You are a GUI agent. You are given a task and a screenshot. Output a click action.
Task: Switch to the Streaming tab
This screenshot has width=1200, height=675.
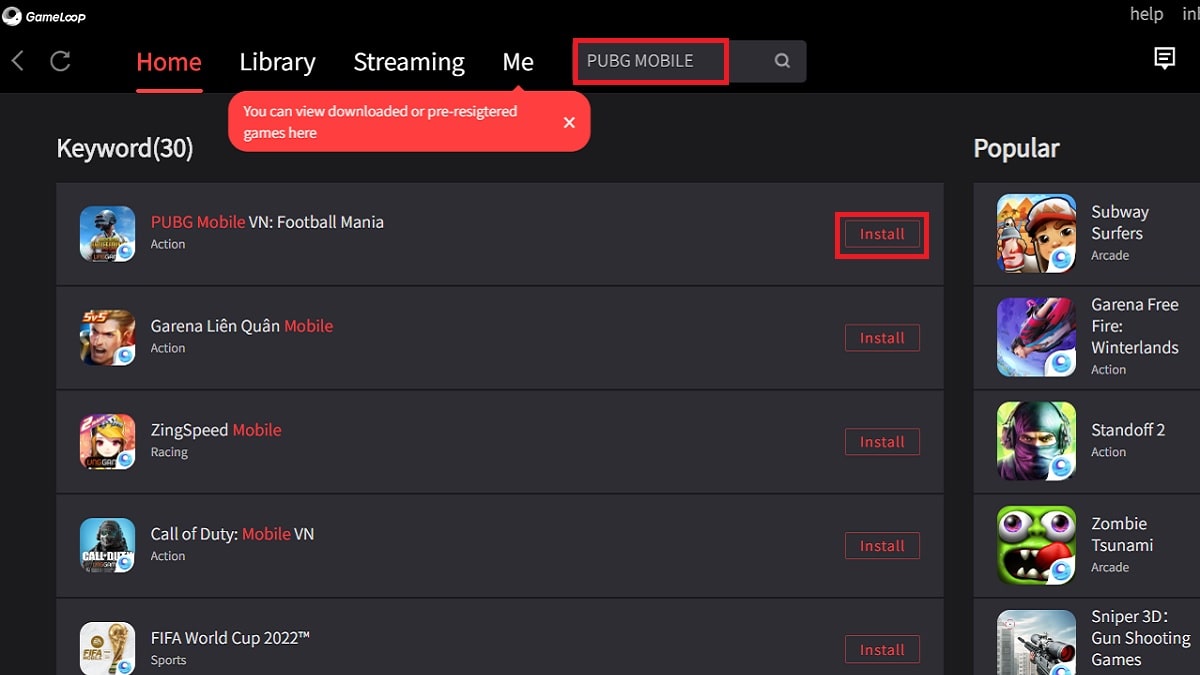click(x=409, y=62)
